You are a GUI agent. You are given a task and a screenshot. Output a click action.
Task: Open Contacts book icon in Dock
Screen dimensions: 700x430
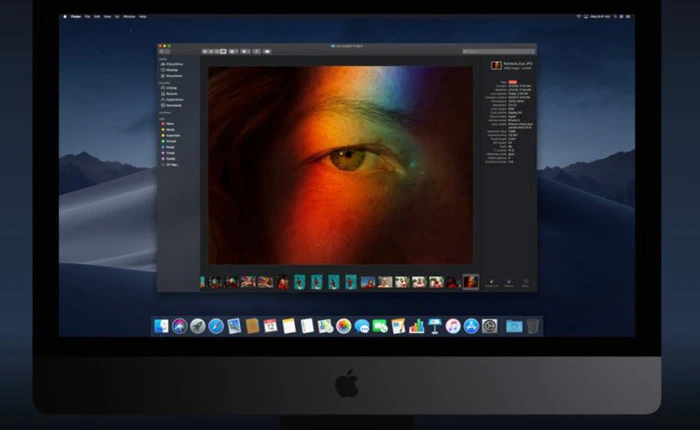[x=252, y=326]
